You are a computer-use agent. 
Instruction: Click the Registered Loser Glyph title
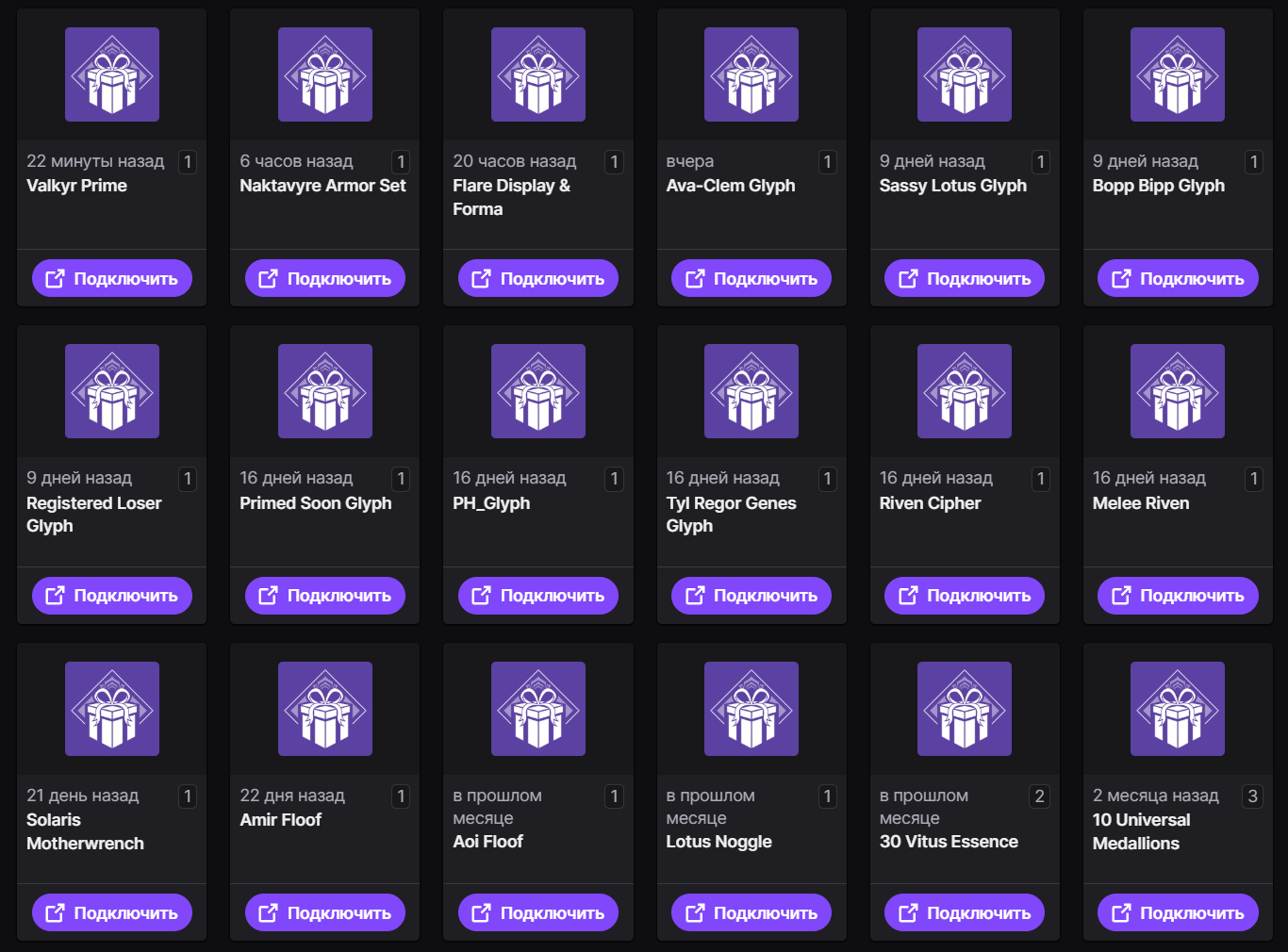(x=93, y=515)
